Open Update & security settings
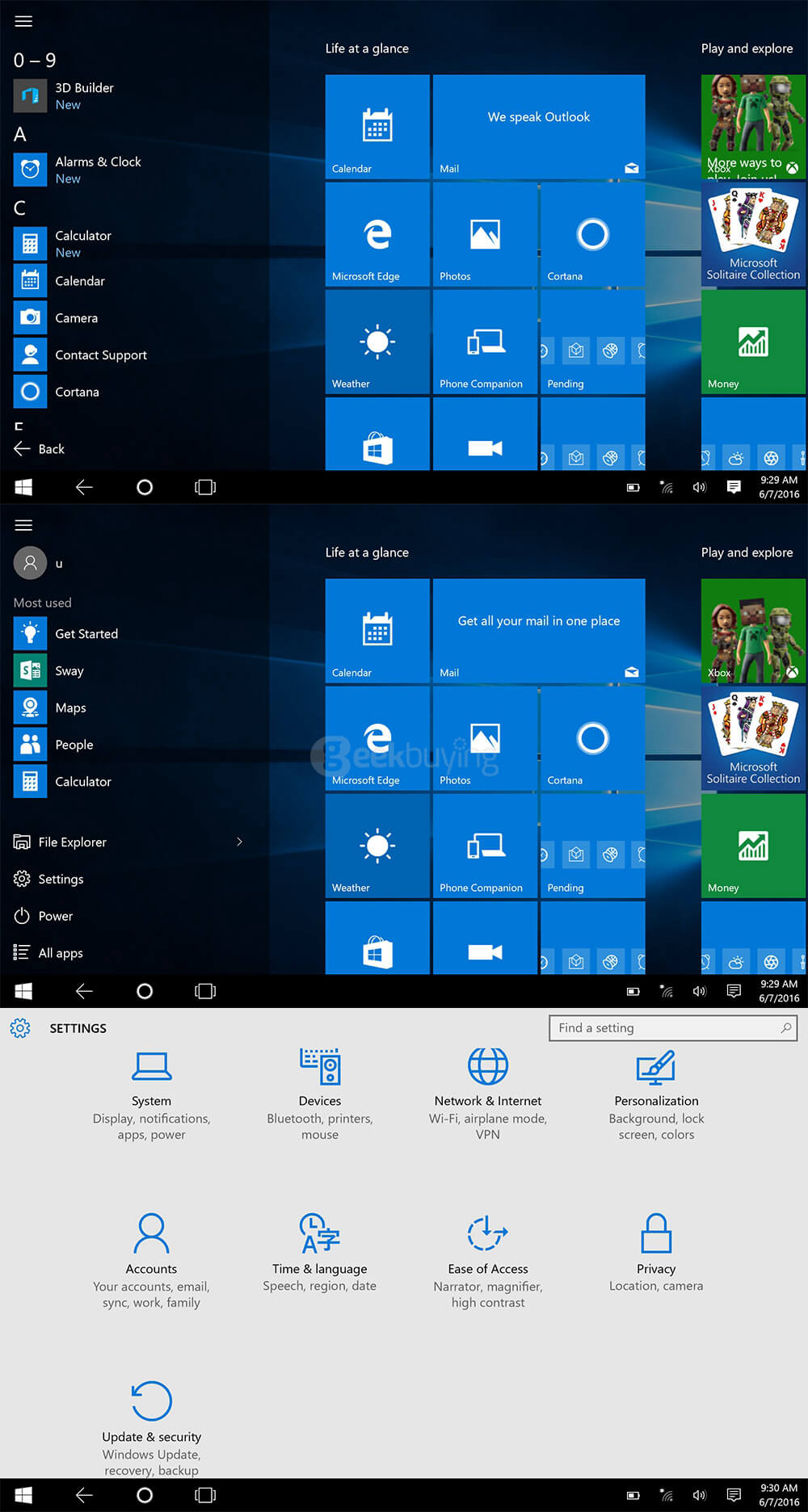808x1512 pixels. (x=151, y=1426)
